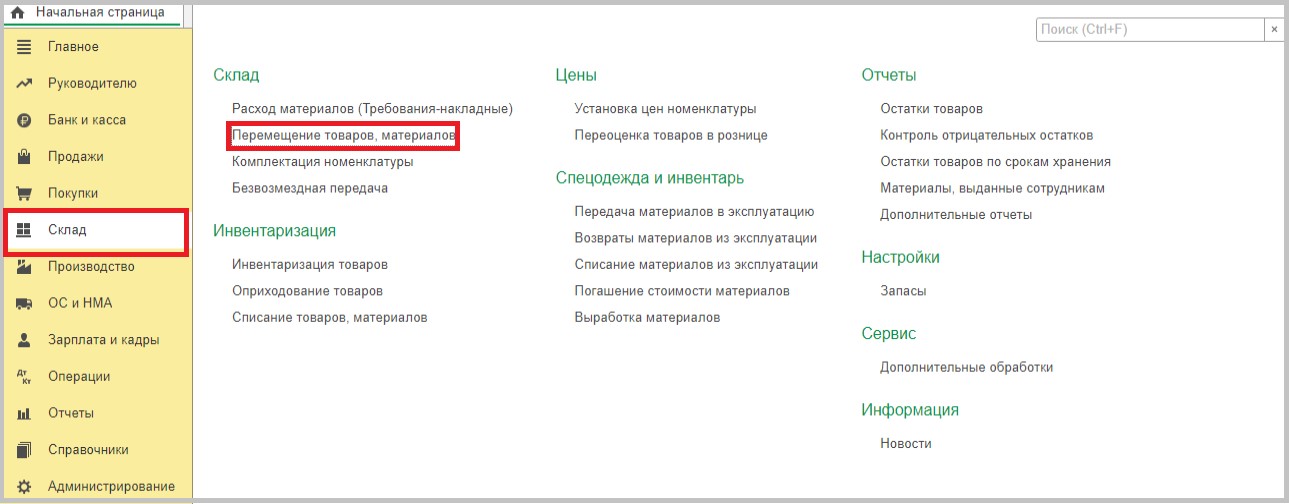Open the Зарплата и кадры section
Image resolution: width=1289 pixels, height=504 pixels.
104,340
